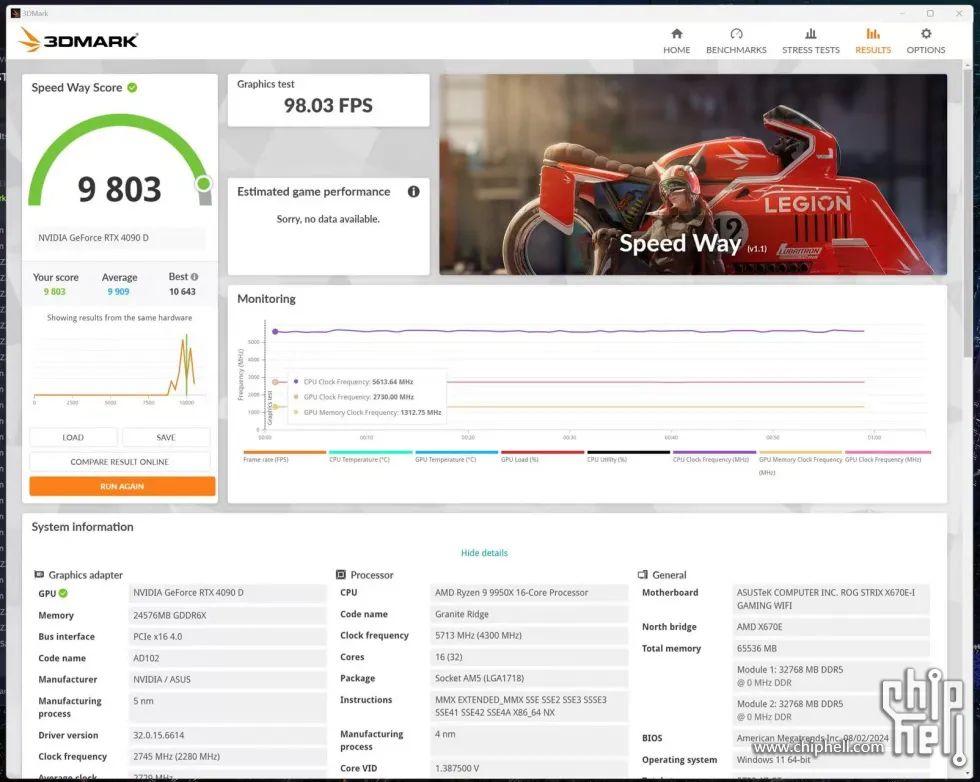This screenshot has height=782, width=980.
Task: Click the Monitoring panel heading
Action: pos(266,299)
